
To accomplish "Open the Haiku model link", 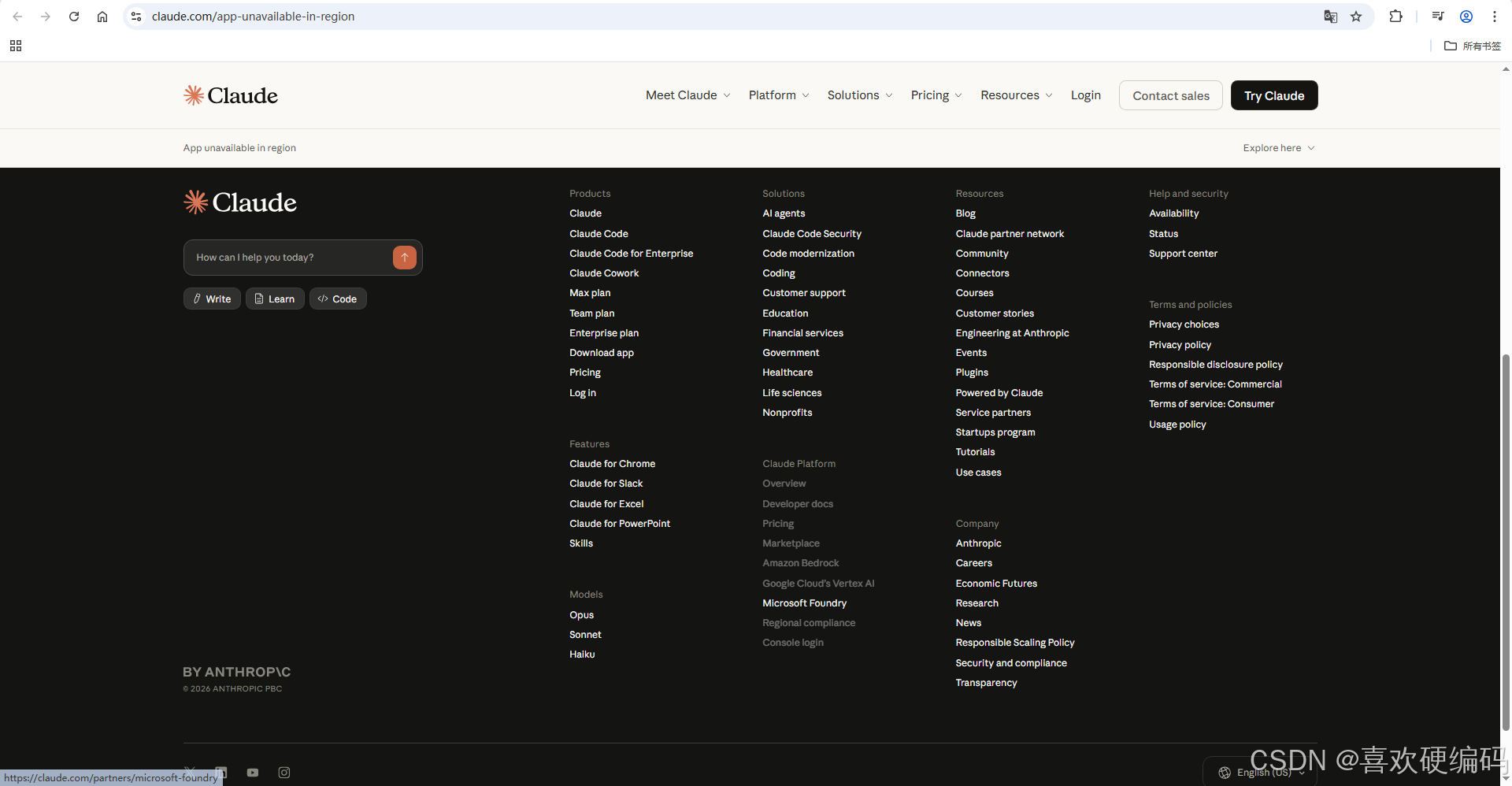I will coord(582,654).
